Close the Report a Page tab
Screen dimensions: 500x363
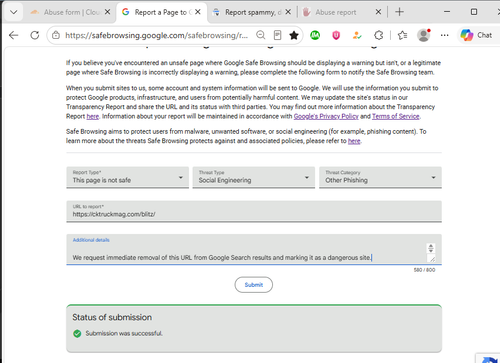click(198, 12)
